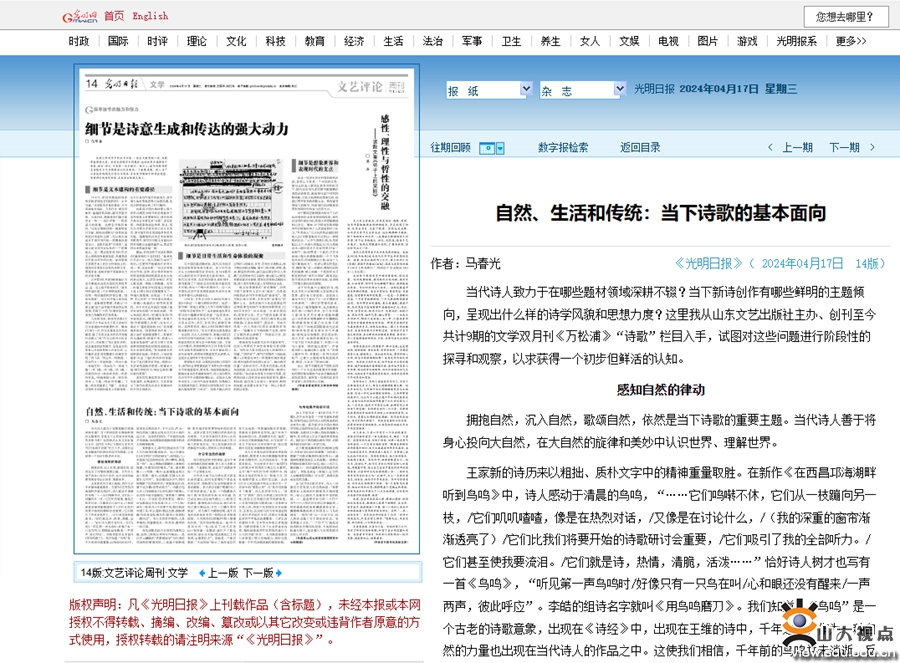Expand the 往期回顾 calendar dropdown arrow
This screenshot has height=663, width=900.
500,148
